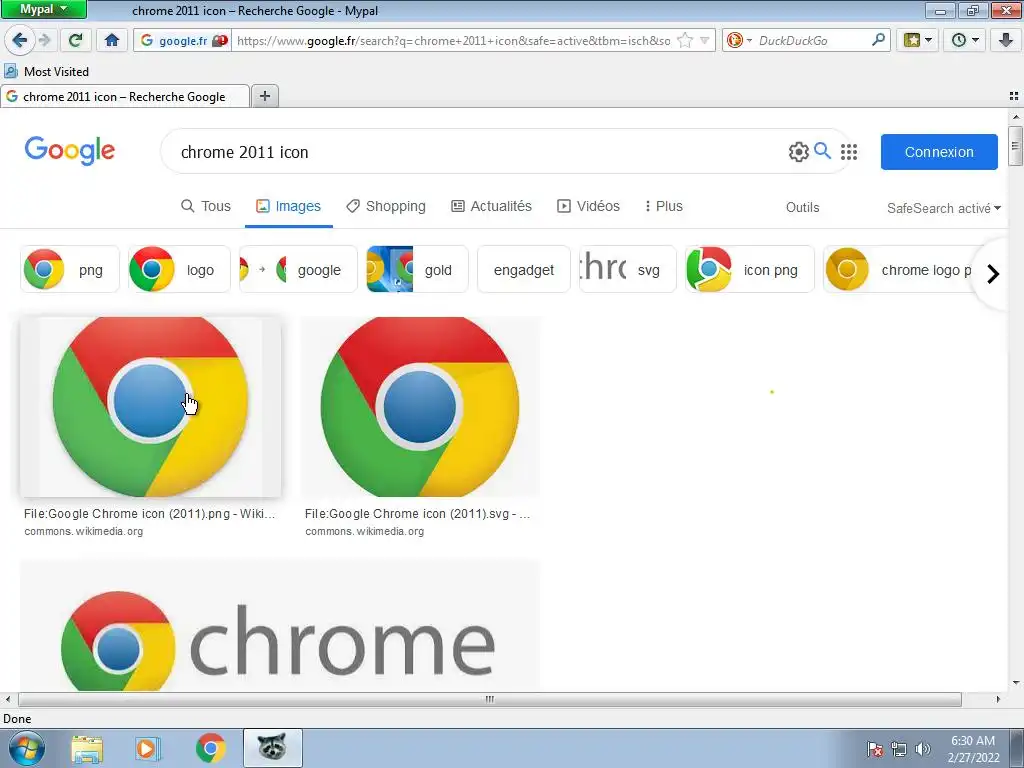Open DuckDuckGo search engine selector
1024x768 pixels.
[739, 40]
